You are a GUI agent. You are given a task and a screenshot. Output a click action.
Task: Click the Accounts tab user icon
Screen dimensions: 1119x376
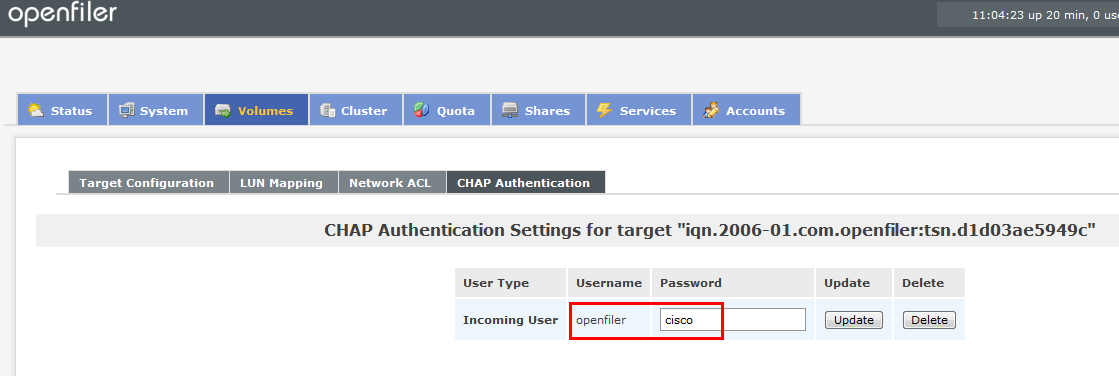[x=711, y=111]
